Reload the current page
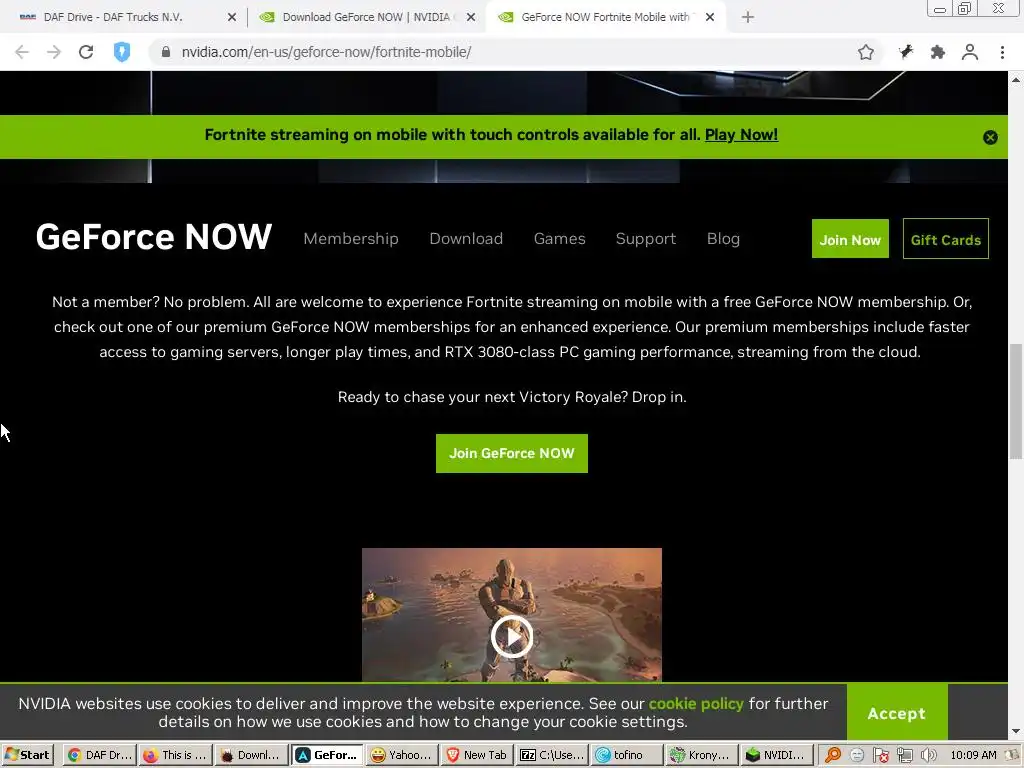 click(x=86, y=52)
